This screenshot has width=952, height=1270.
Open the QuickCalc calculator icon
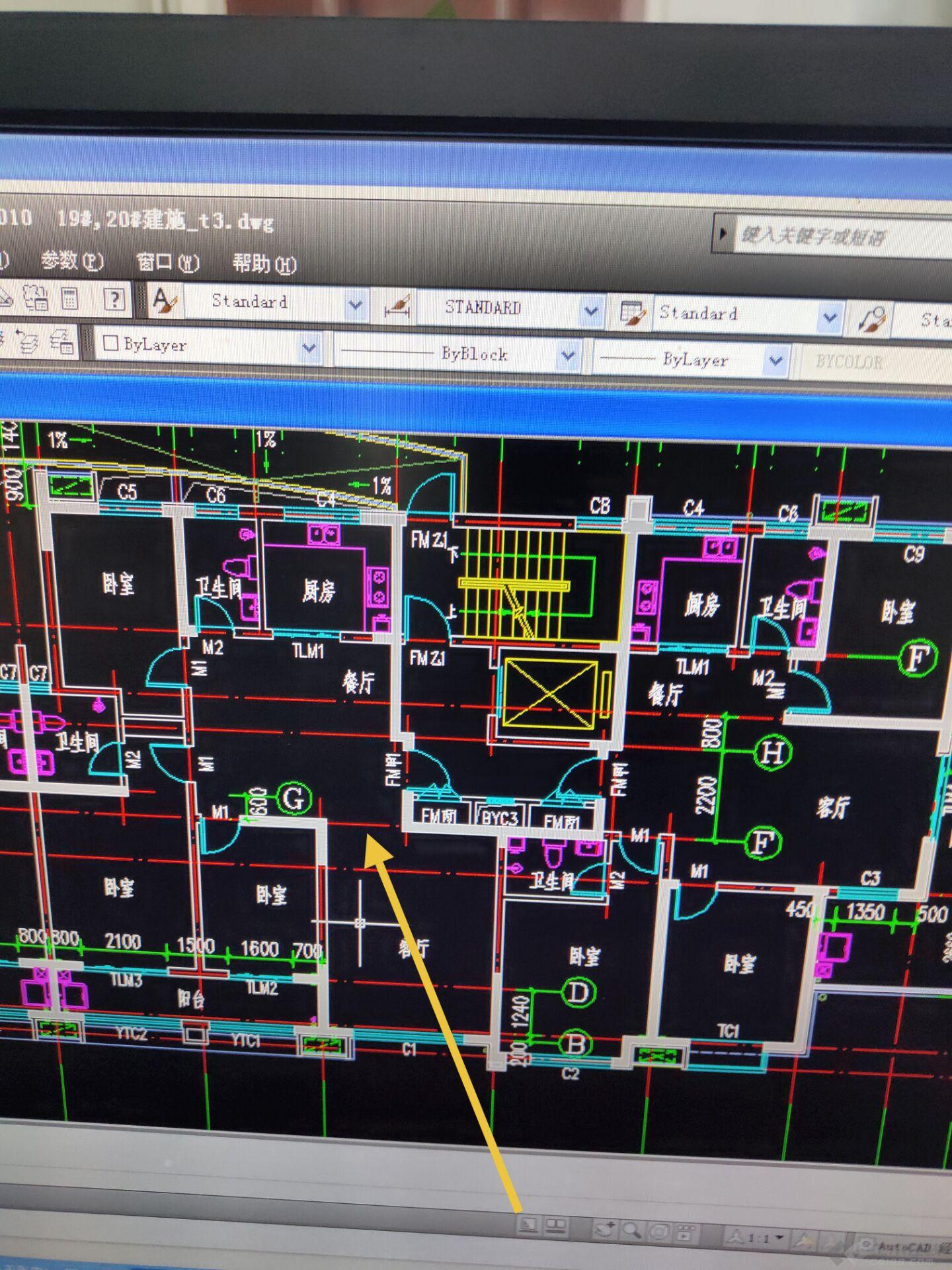pos(69,298)
